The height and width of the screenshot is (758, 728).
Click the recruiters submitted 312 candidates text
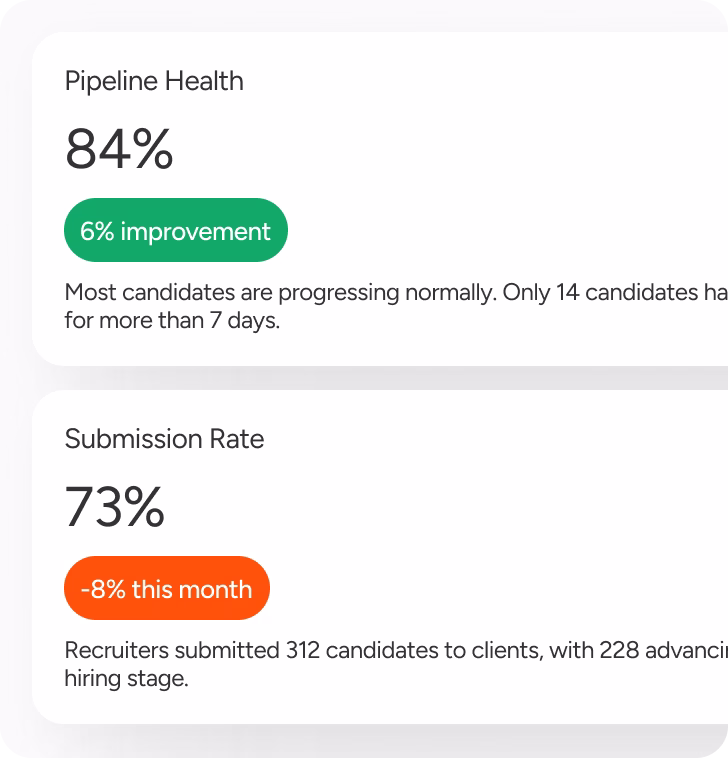click(396, 664)
